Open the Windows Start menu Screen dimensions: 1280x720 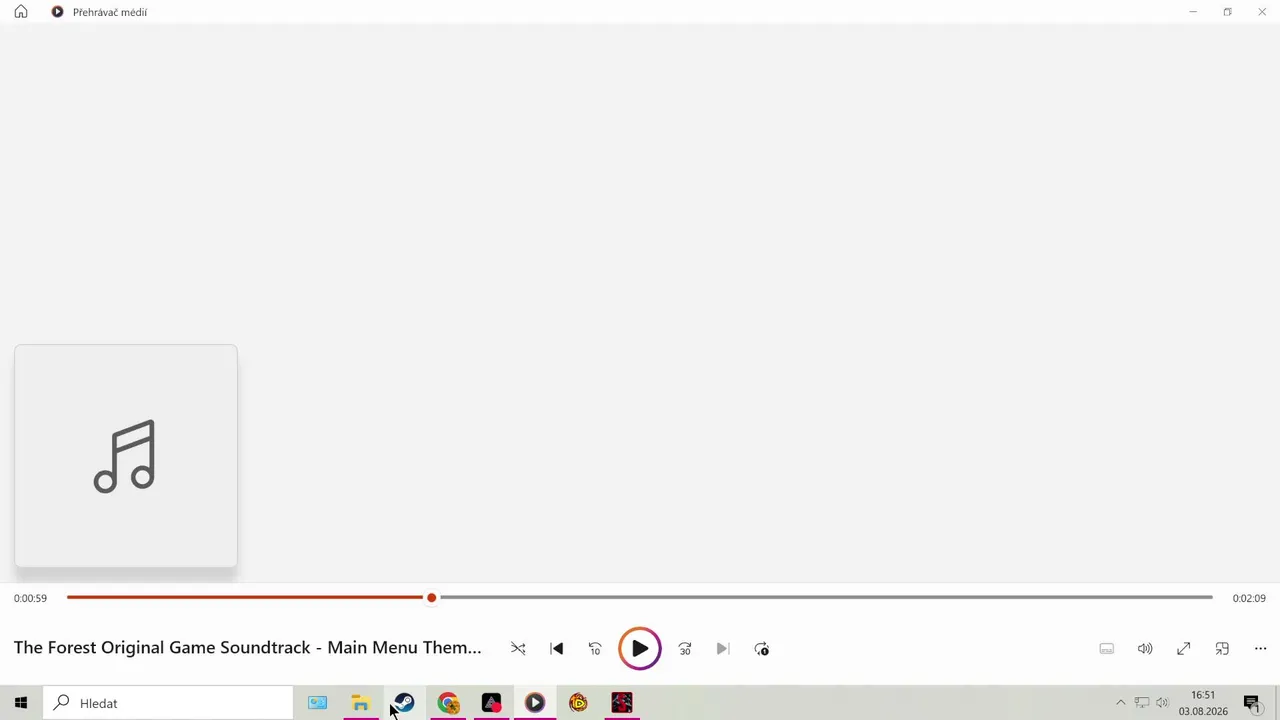click(21, 703)
